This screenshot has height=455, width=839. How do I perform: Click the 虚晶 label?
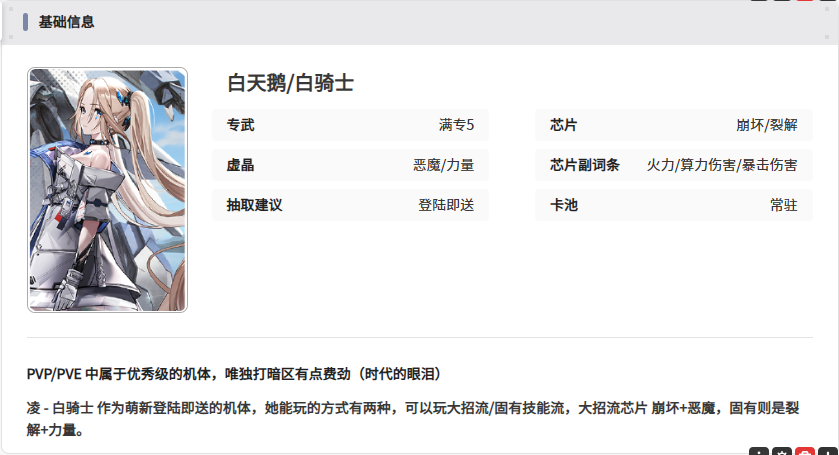[240, 165]
